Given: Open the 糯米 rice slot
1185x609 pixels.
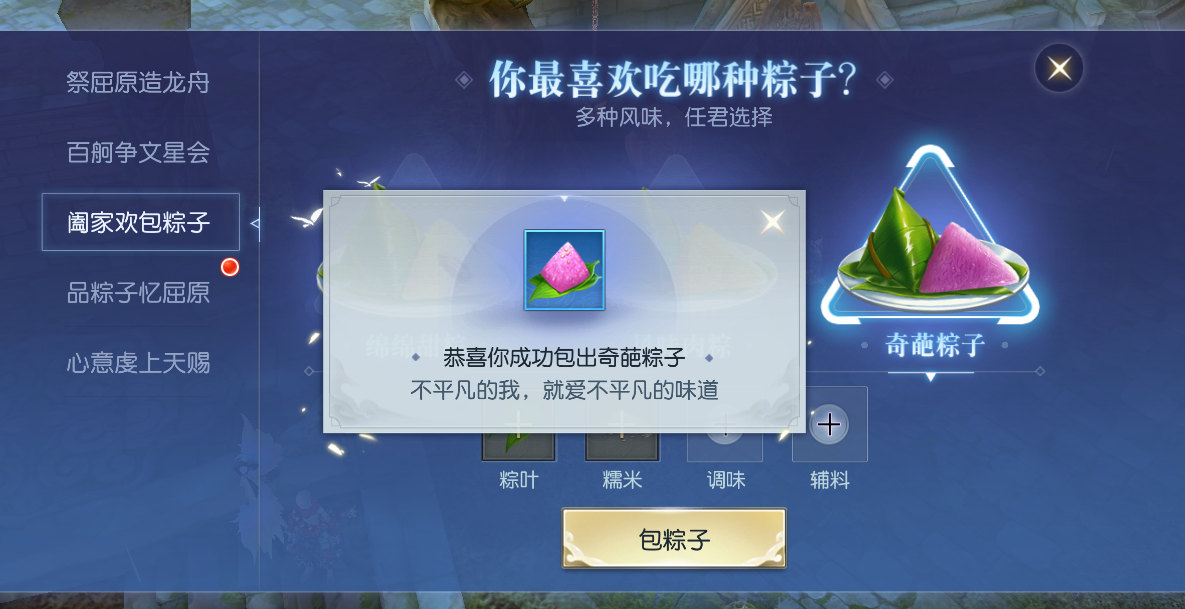Looking at the screenshot, I should (622, 447).
